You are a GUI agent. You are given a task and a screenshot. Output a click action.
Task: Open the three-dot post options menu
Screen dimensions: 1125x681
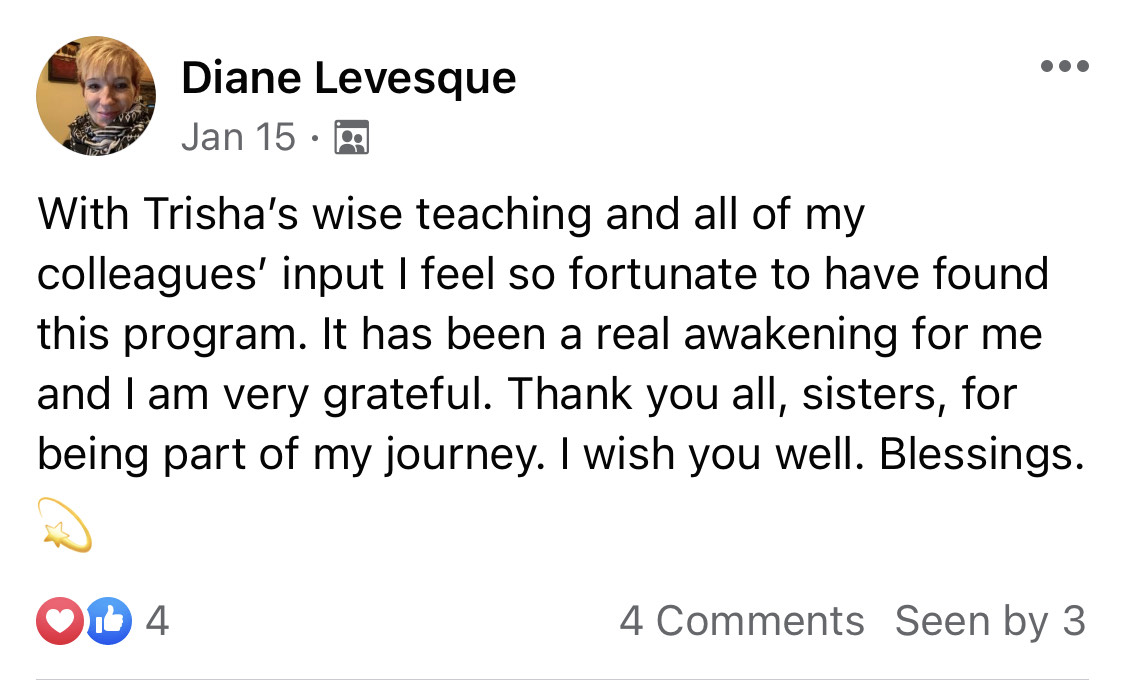coord(1064,67)
